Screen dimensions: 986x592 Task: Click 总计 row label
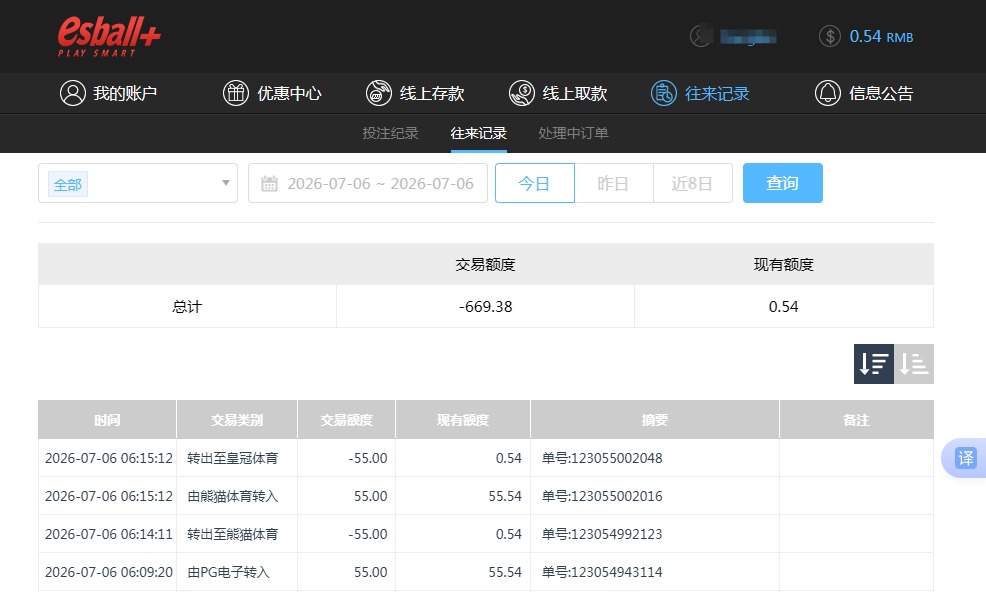tap(187, 306)
